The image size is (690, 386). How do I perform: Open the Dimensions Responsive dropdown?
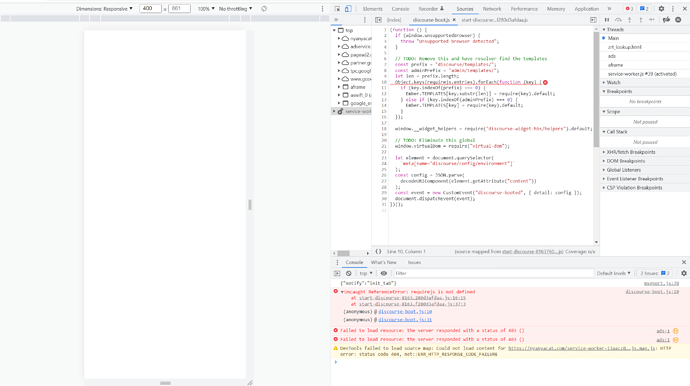click(104, 9)
